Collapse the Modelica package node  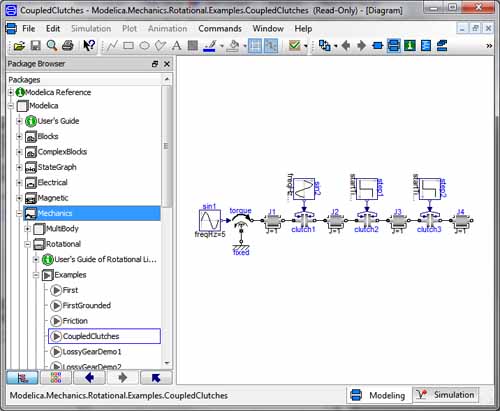tap(11, 106)
